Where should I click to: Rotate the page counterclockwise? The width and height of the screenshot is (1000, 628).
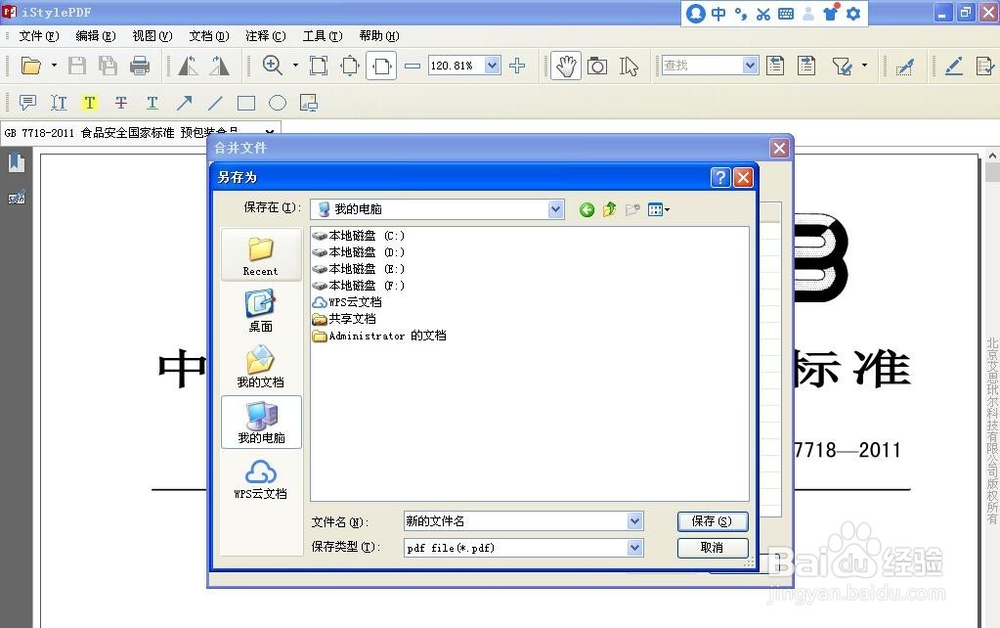[x=188, y=66]
